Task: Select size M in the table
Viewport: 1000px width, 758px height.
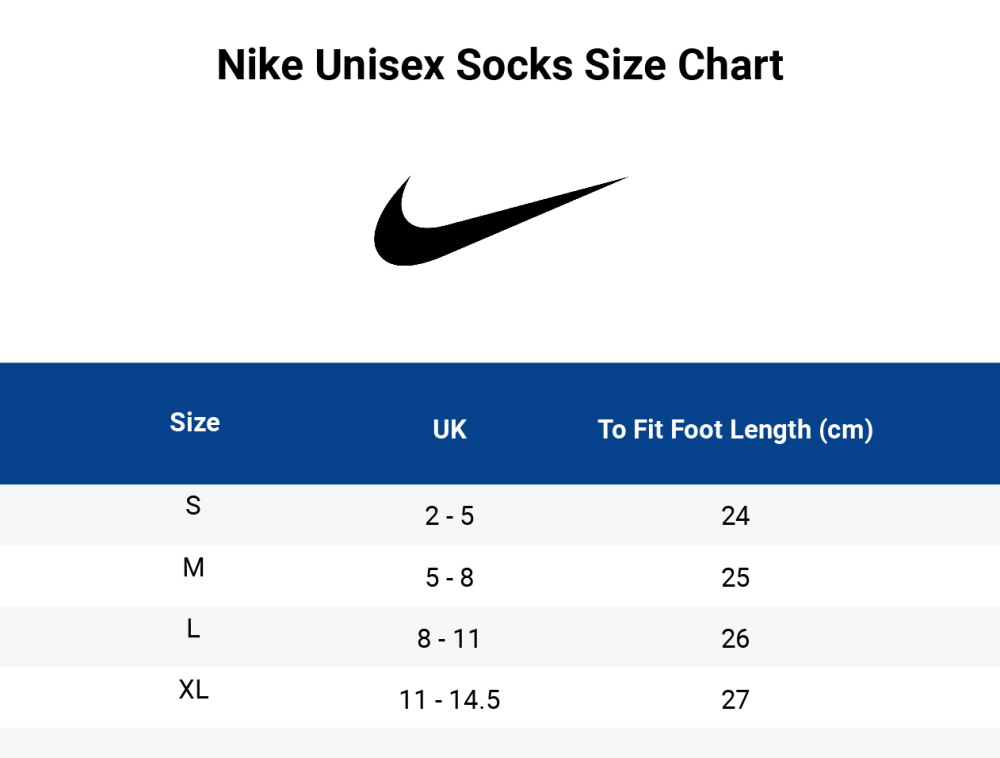Action: [x=193, y=568]
